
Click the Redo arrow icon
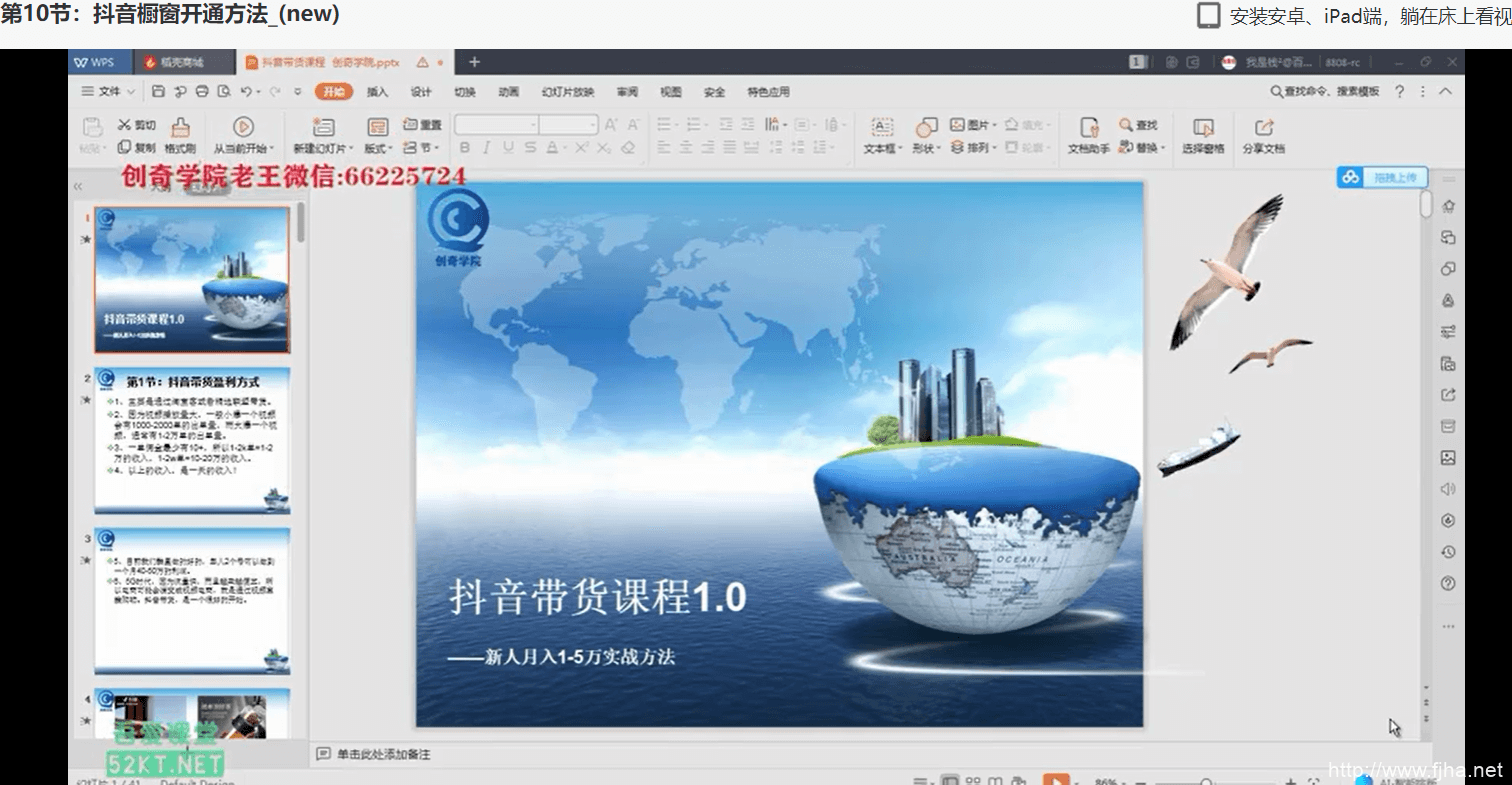click(275, 91)
